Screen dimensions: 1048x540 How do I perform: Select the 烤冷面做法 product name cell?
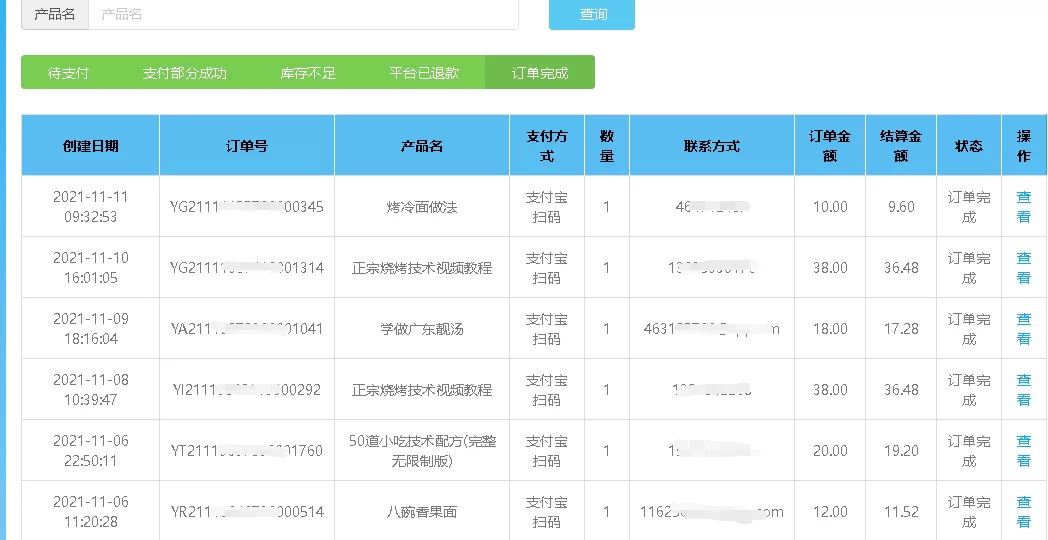[x=422, y=207]
